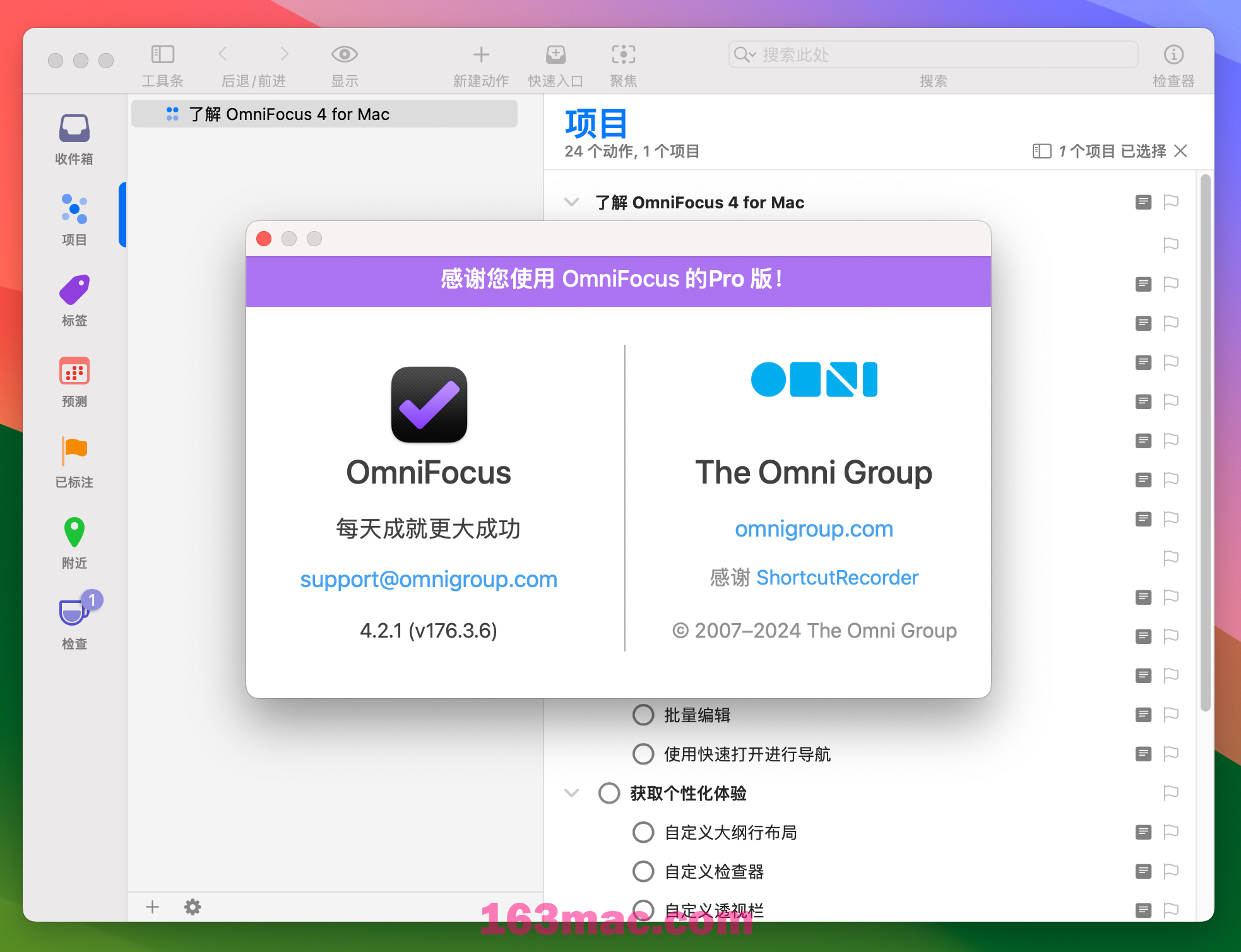This screenshot has width=1241, height=952.
Task: Close the About OmniFocus window
Action: click(x=264, y=239)
